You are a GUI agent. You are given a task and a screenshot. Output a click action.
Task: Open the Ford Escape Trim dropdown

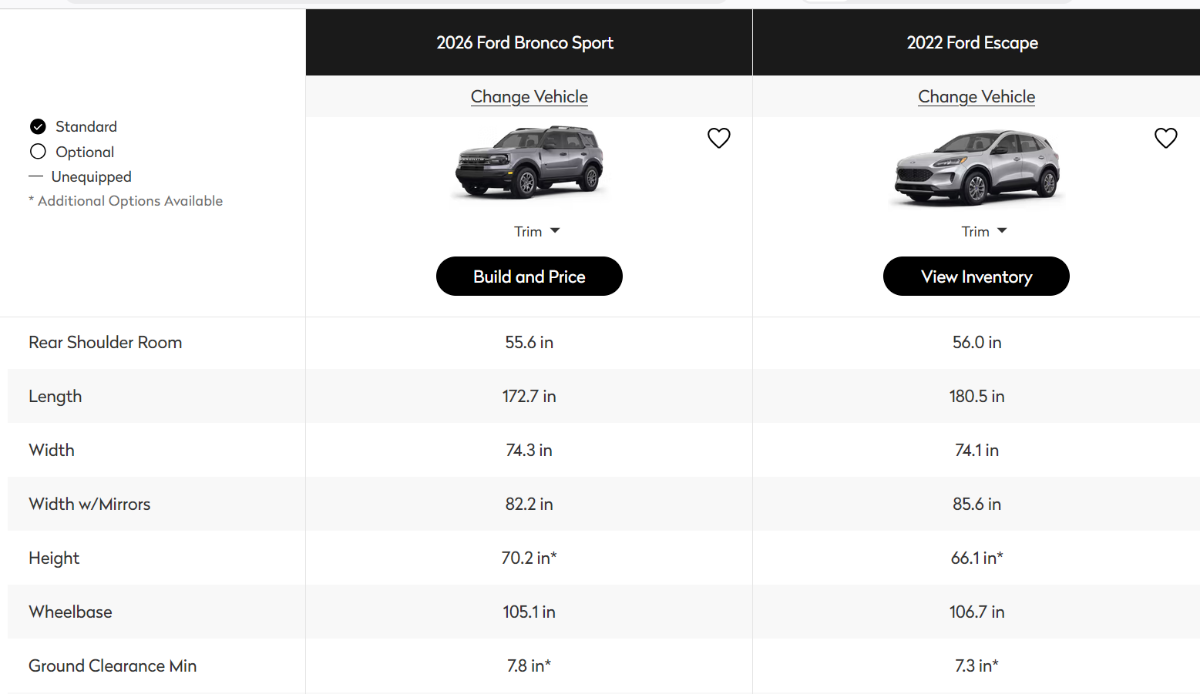(984, 231)
